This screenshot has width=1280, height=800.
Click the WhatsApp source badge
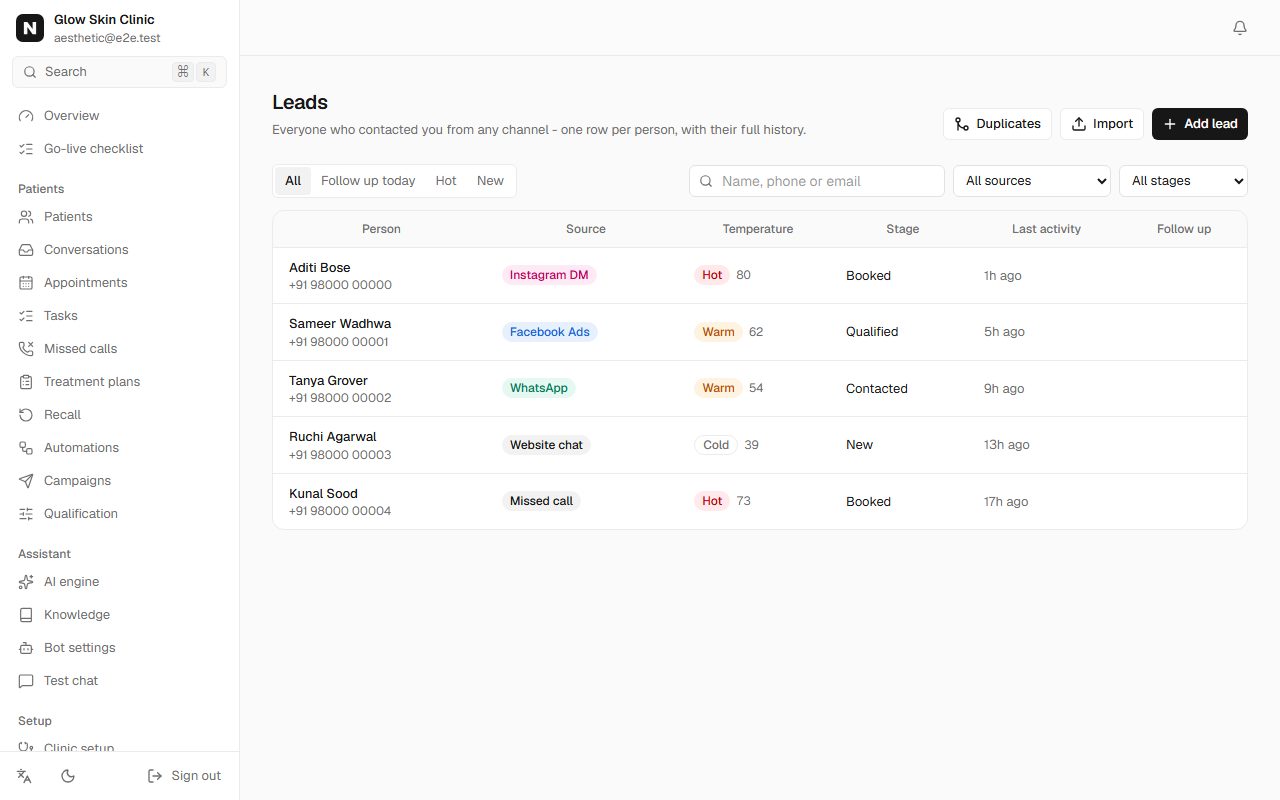pos(539,388)
